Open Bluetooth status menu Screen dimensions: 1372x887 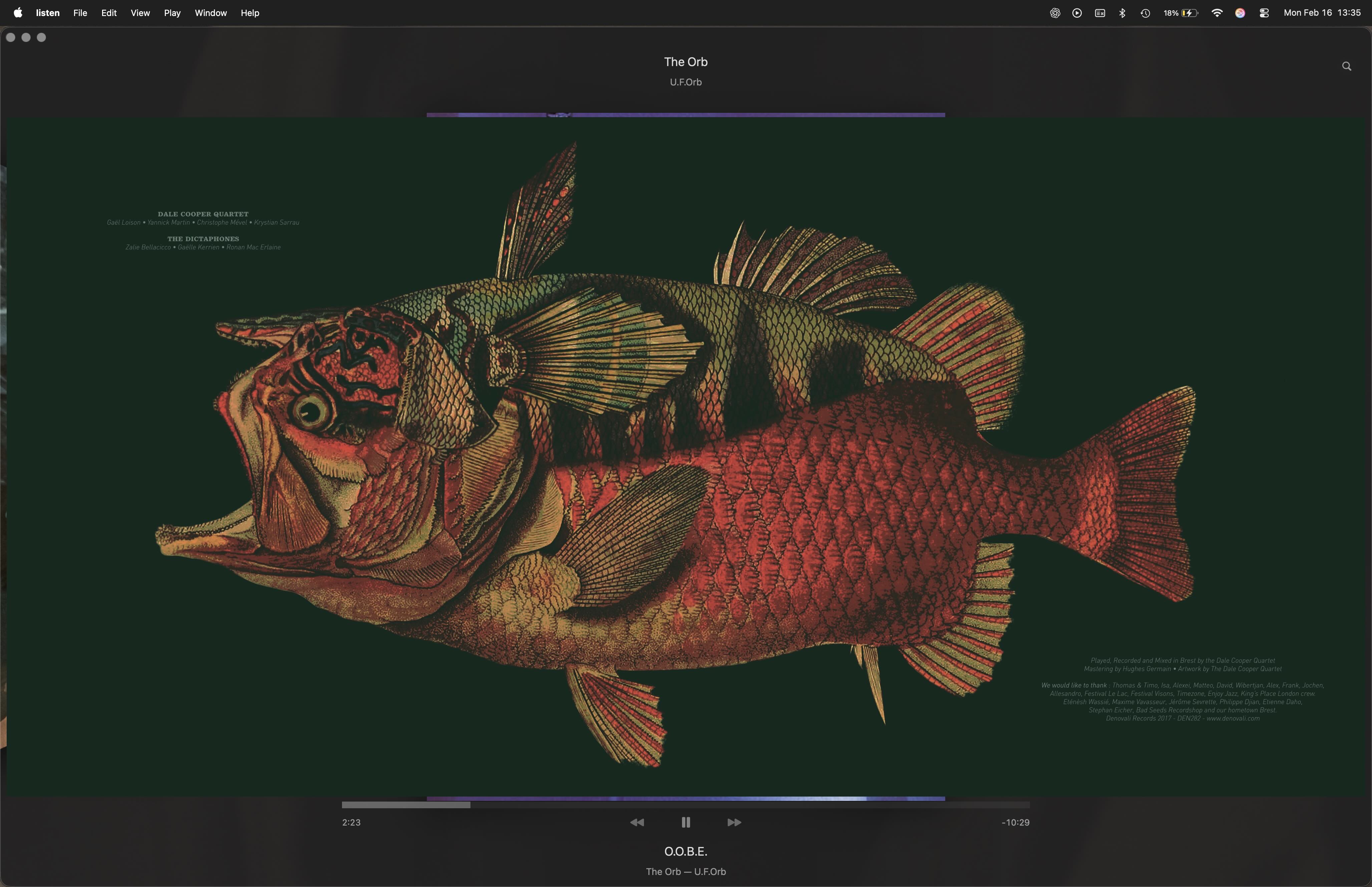point(1122,13)
